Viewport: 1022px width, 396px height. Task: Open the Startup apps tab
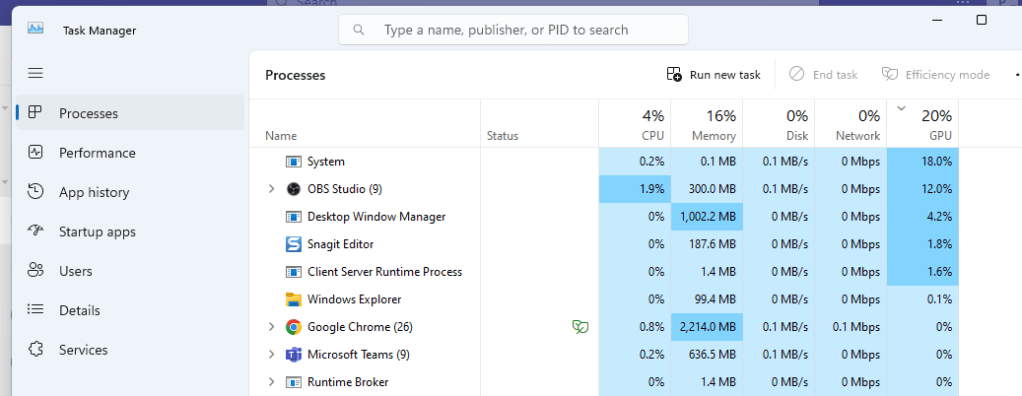[130, 231]
